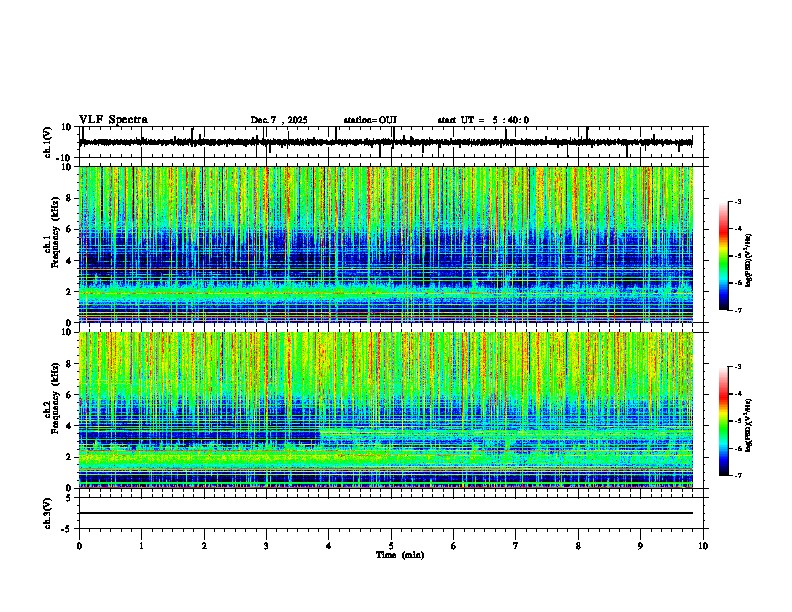Click the ch.1 voltage waveform trace panel
Viewport: 792px width, 612px height.
[393, 142]
